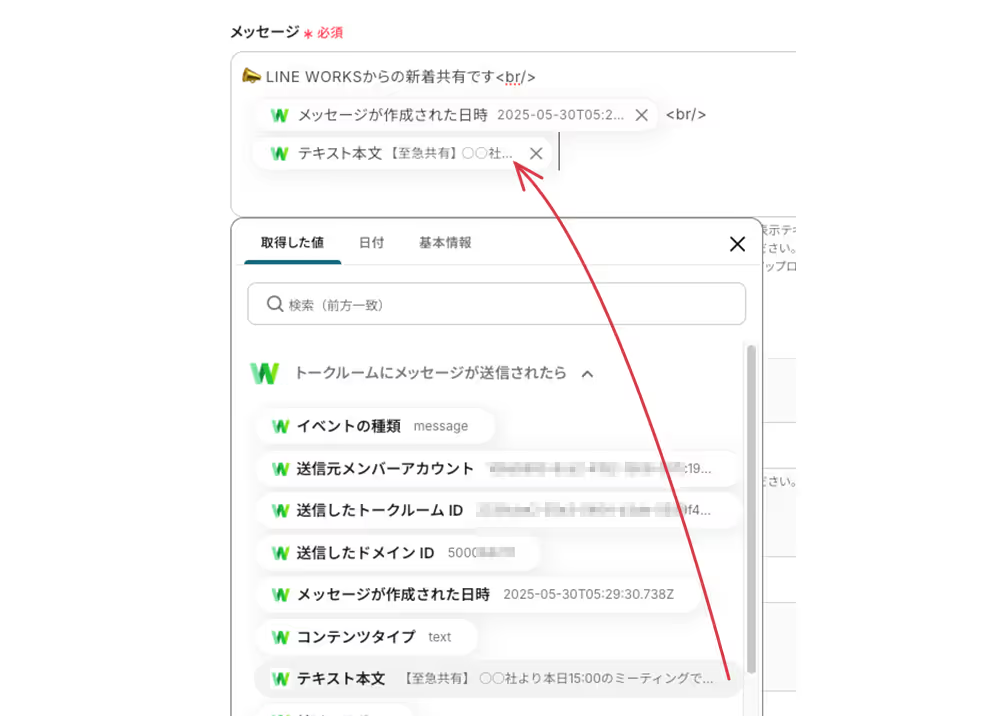Image resolution: width=1000 pixels, height=716 pixels.
Task: Click W icon on イベントの種類 row
Action: 281,426
